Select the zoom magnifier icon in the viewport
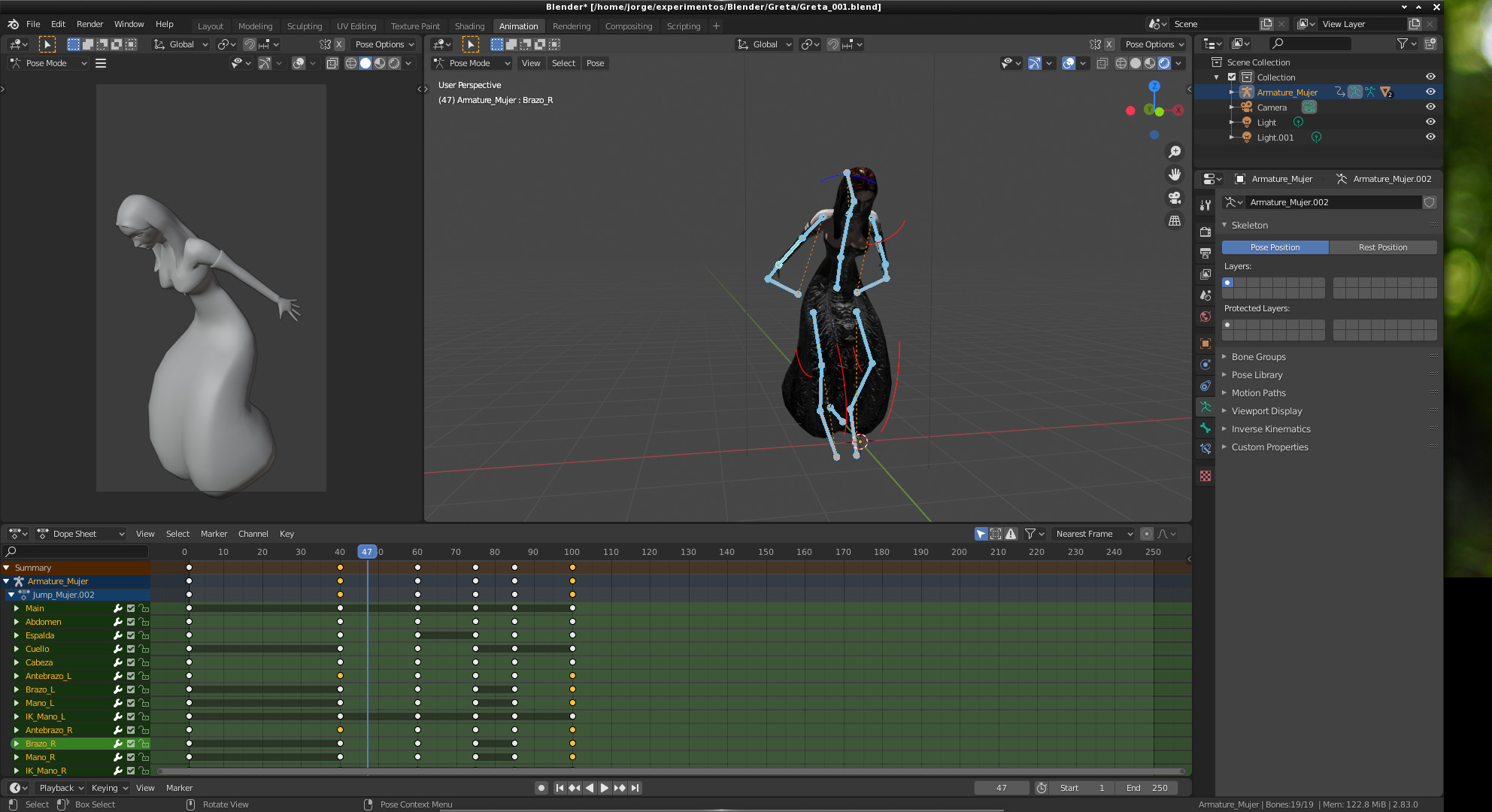 (1175, 151)
